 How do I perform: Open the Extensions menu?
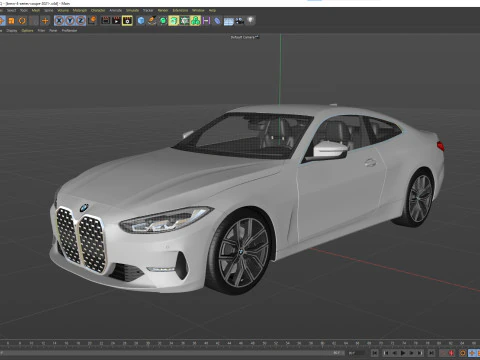180,10
